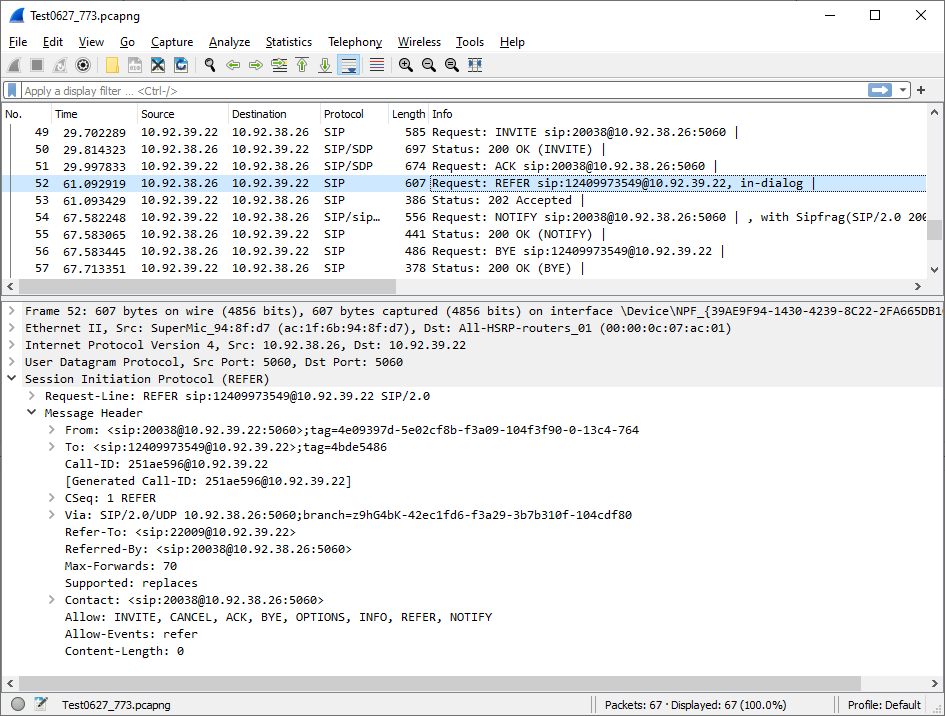945x716 pixels.
Task: Click in the display filter input field
Action: pyautogui.click(x=440, y=91)
